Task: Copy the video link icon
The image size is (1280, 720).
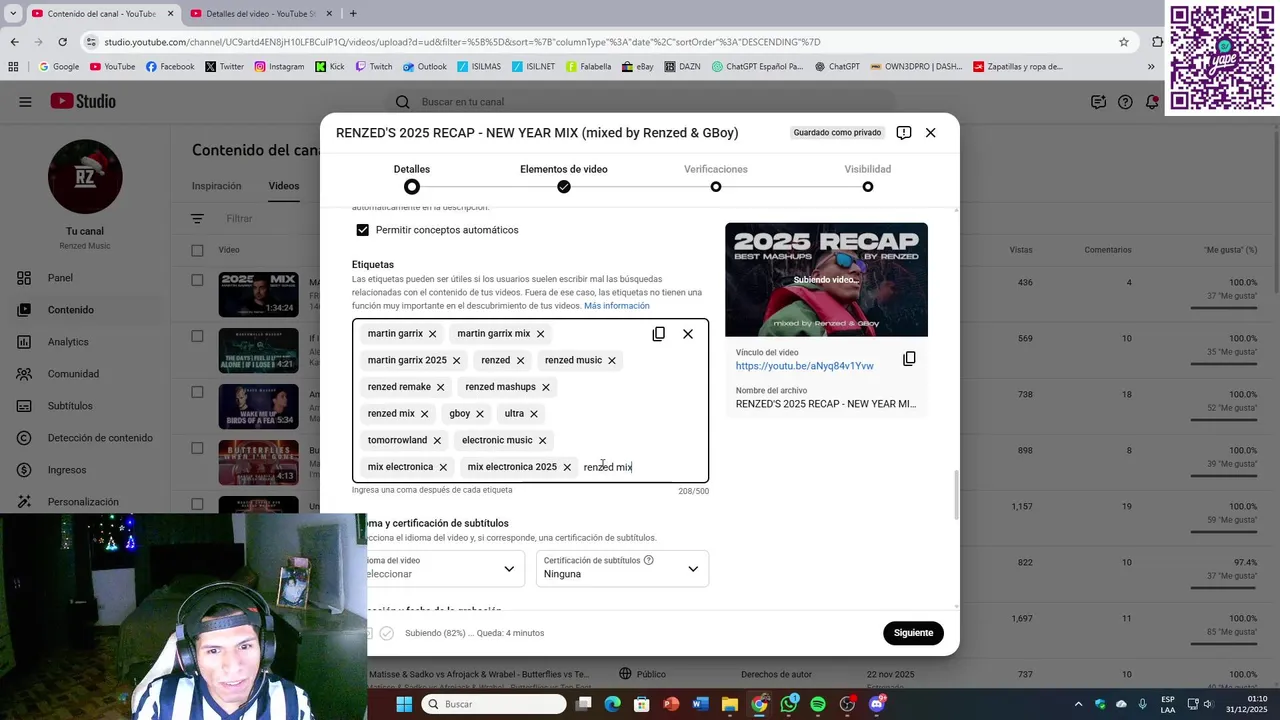Action: point(909,359)
